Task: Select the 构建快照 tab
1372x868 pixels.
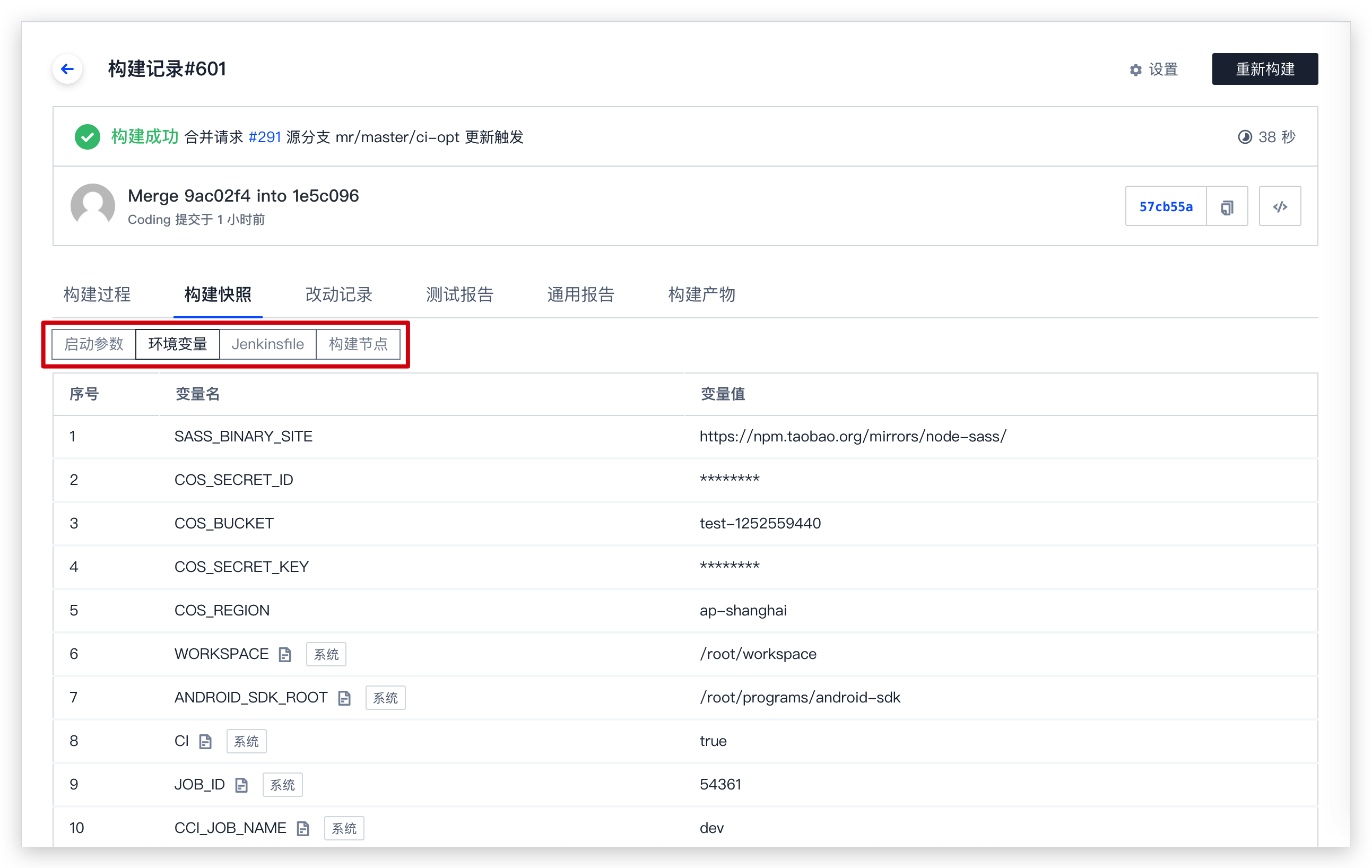Action: [218, 294]
